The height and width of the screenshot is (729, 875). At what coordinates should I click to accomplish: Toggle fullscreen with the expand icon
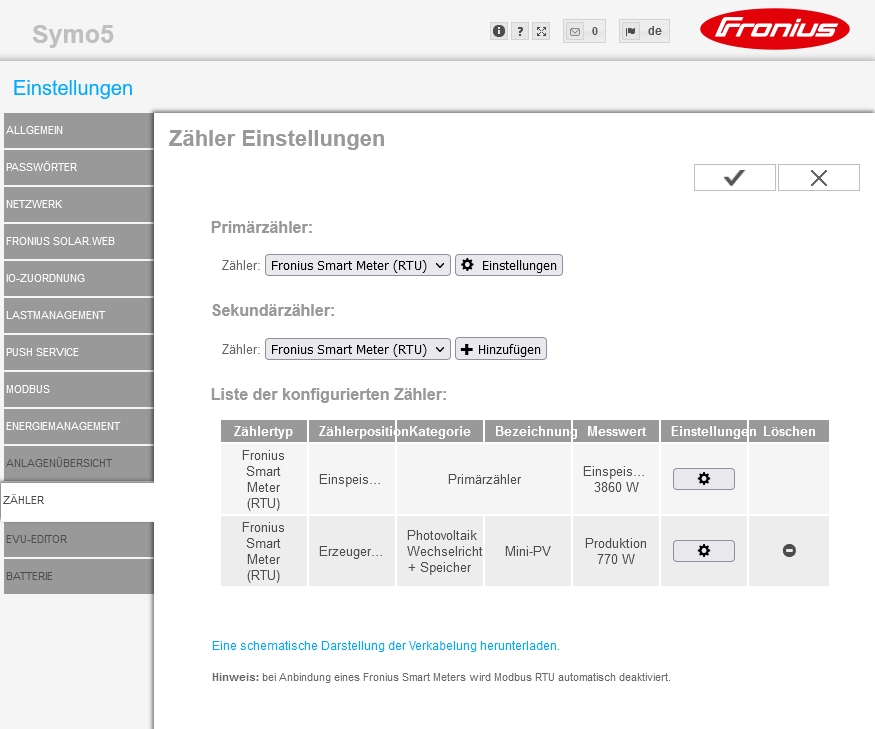tap(541, 31)
